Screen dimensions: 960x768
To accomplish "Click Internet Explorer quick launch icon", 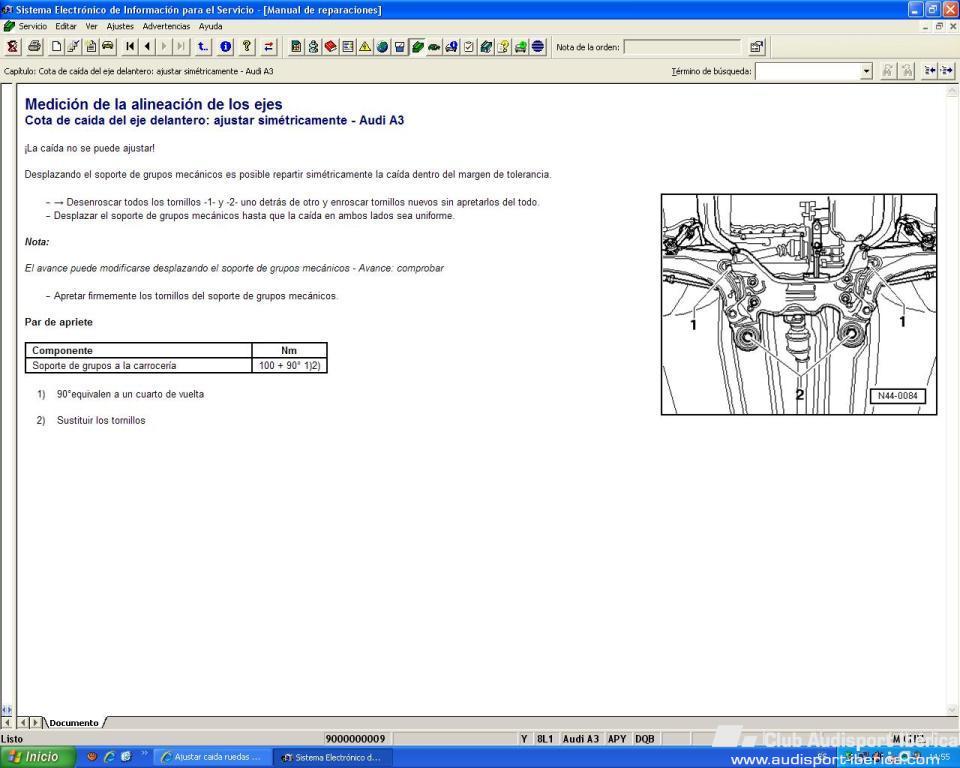I will (x=110, y=757).
